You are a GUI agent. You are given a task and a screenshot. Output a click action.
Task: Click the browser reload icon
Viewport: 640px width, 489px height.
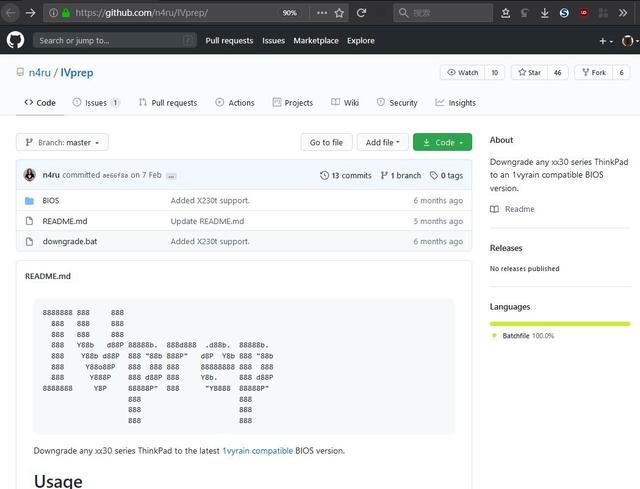click(361, 13)
